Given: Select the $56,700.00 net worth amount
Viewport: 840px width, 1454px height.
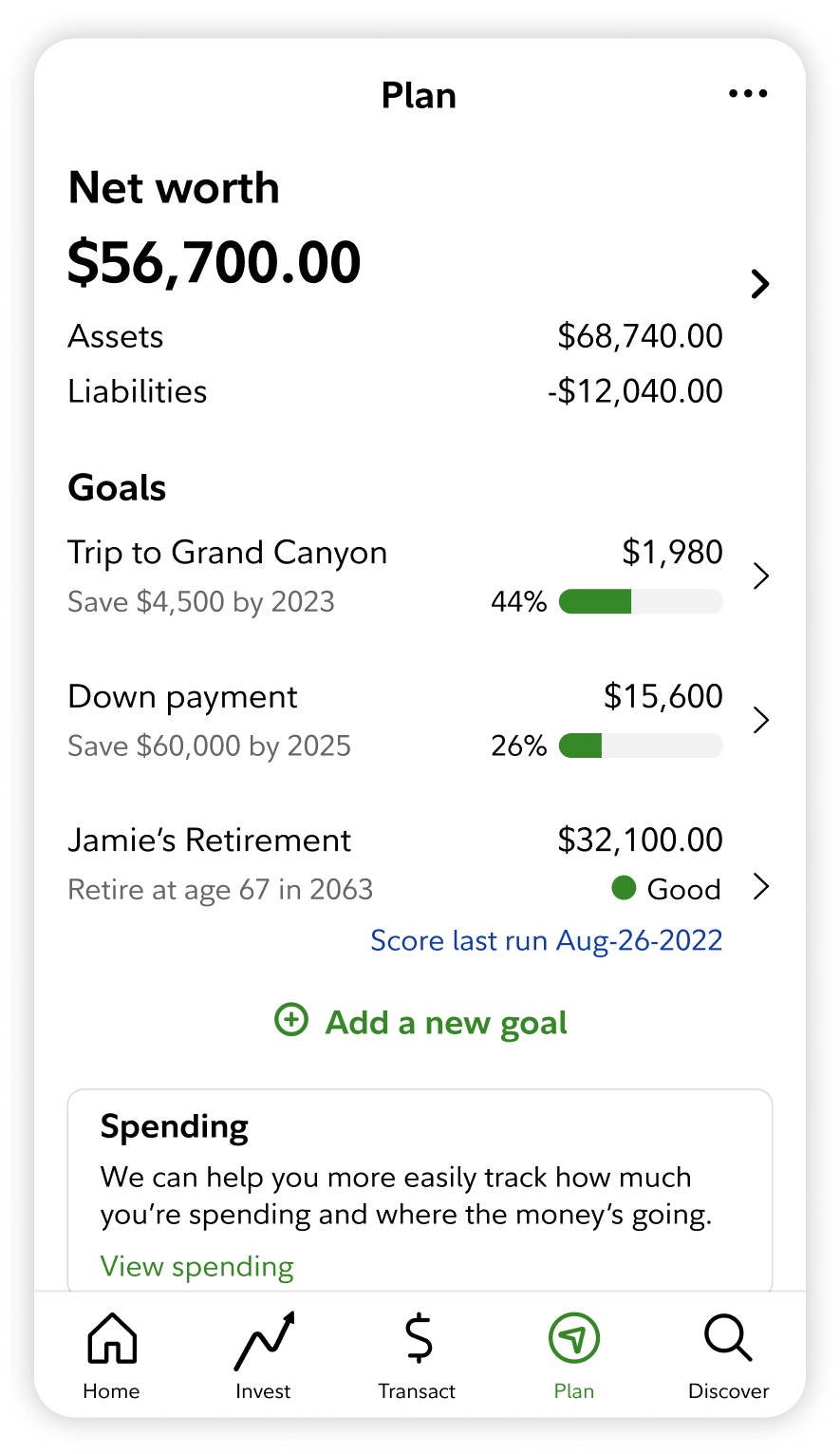Looking at the screenshot, I should tap(215, 263).
